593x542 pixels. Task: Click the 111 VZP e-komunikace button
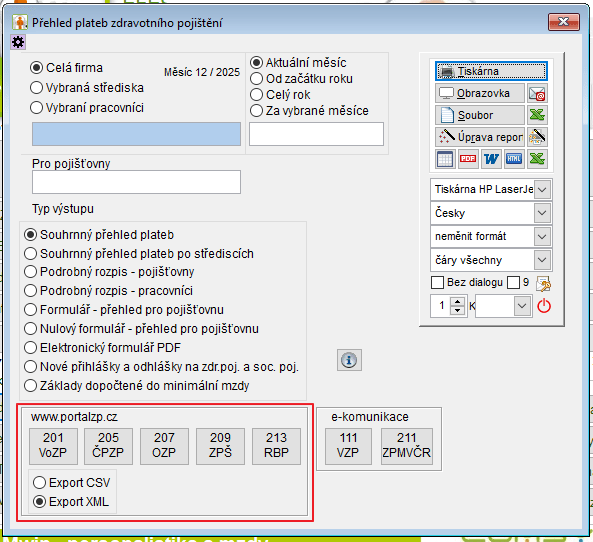pyautogui.click(x=348, y=446)
